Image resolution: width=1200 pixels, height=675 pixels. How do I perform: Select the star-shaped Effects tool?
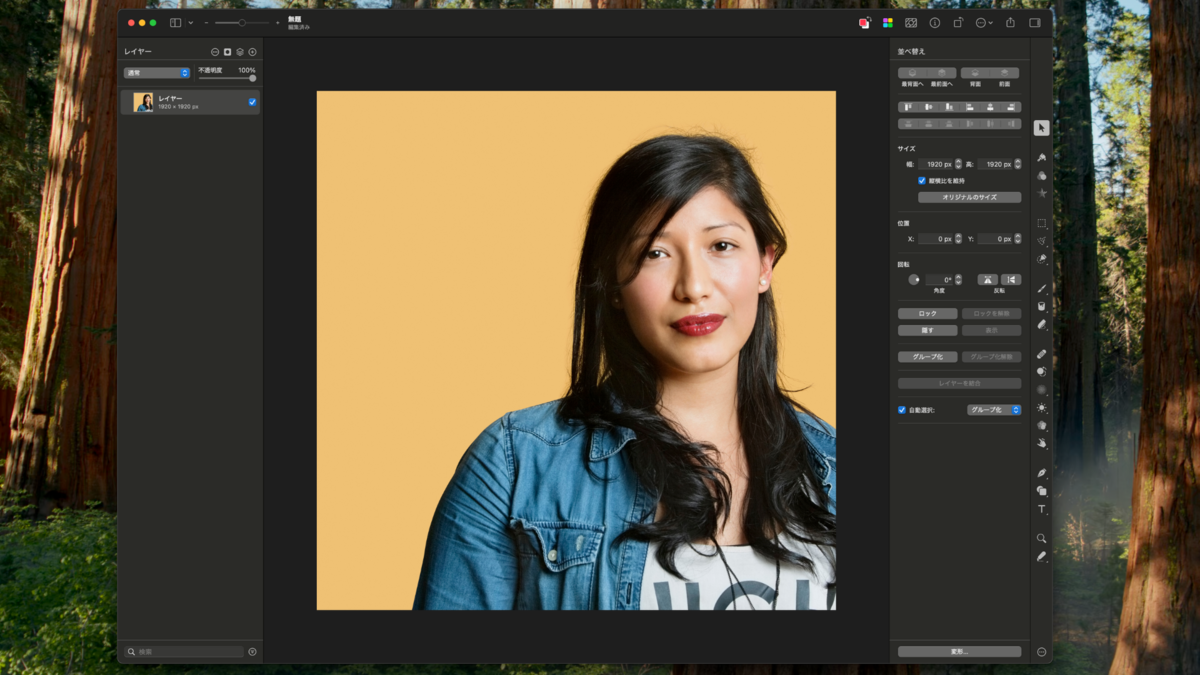click(1041, 193)
